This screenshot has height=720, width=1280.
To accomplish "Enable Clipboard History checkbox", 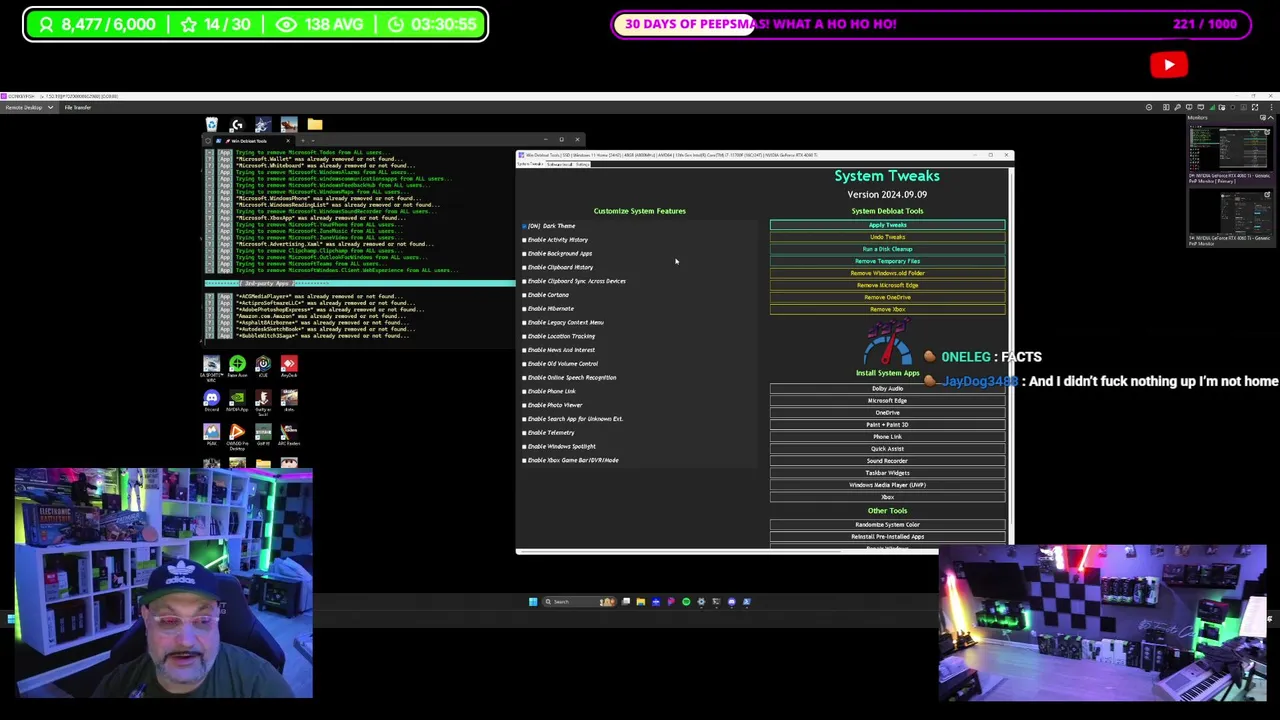I will click(x=524, y=267).
